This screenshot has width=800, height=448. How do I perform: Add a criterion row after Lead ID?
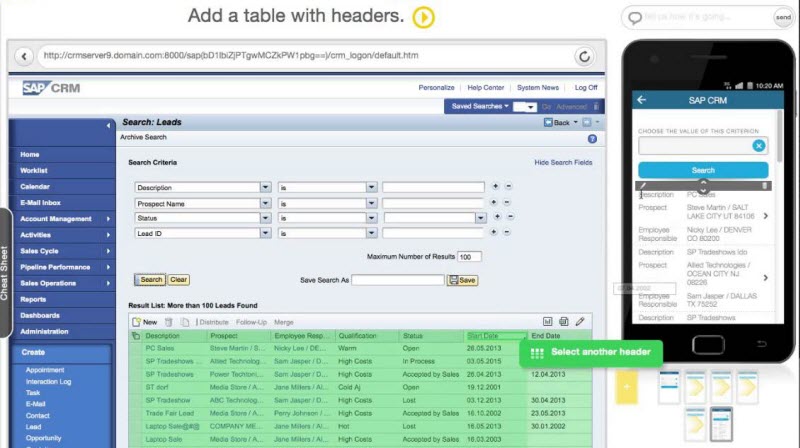coord(493,232)
